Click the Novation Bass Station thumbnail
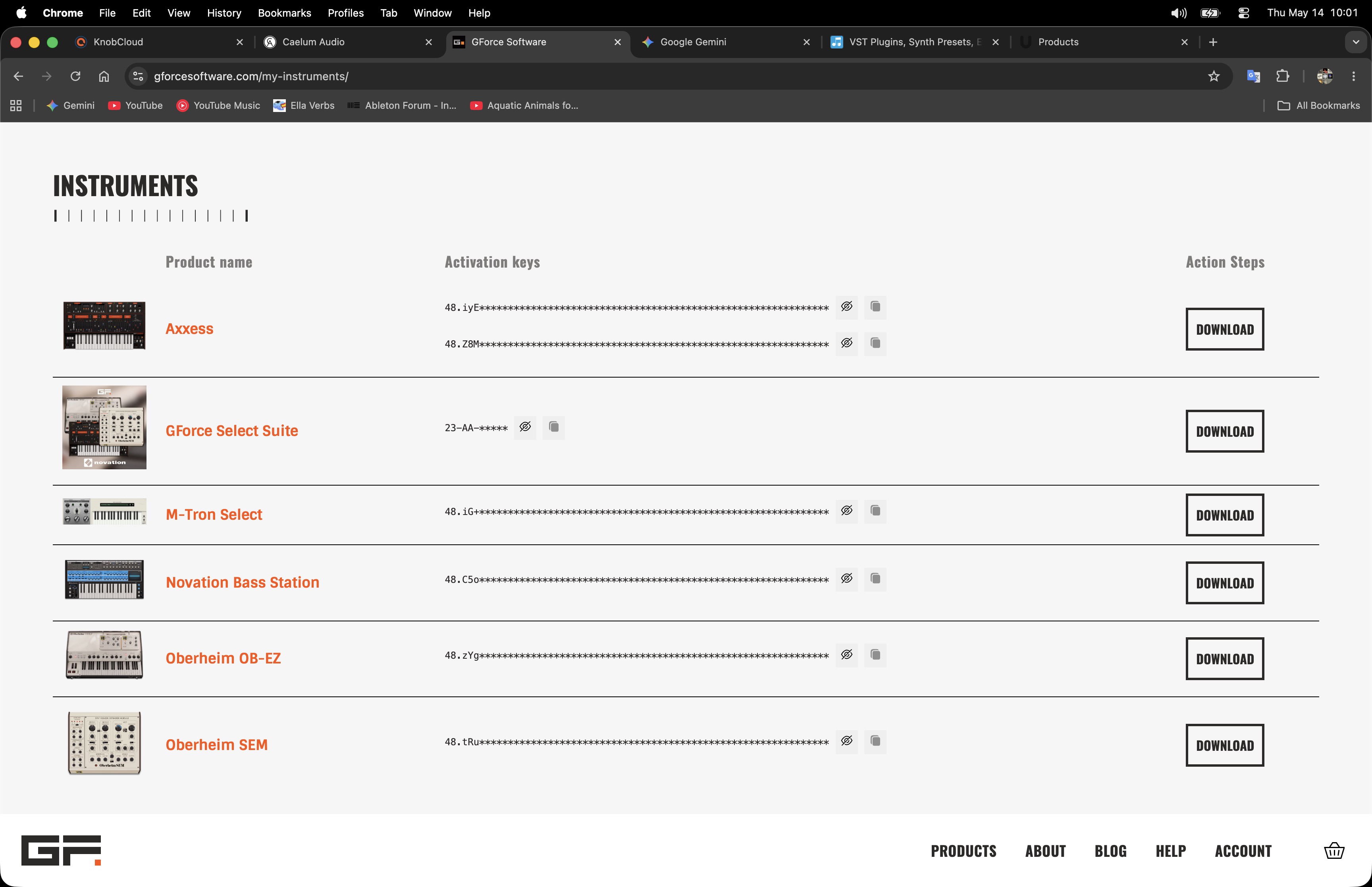Image resolution: width=1372 pixels, height=887 pixels. [104, 580]
